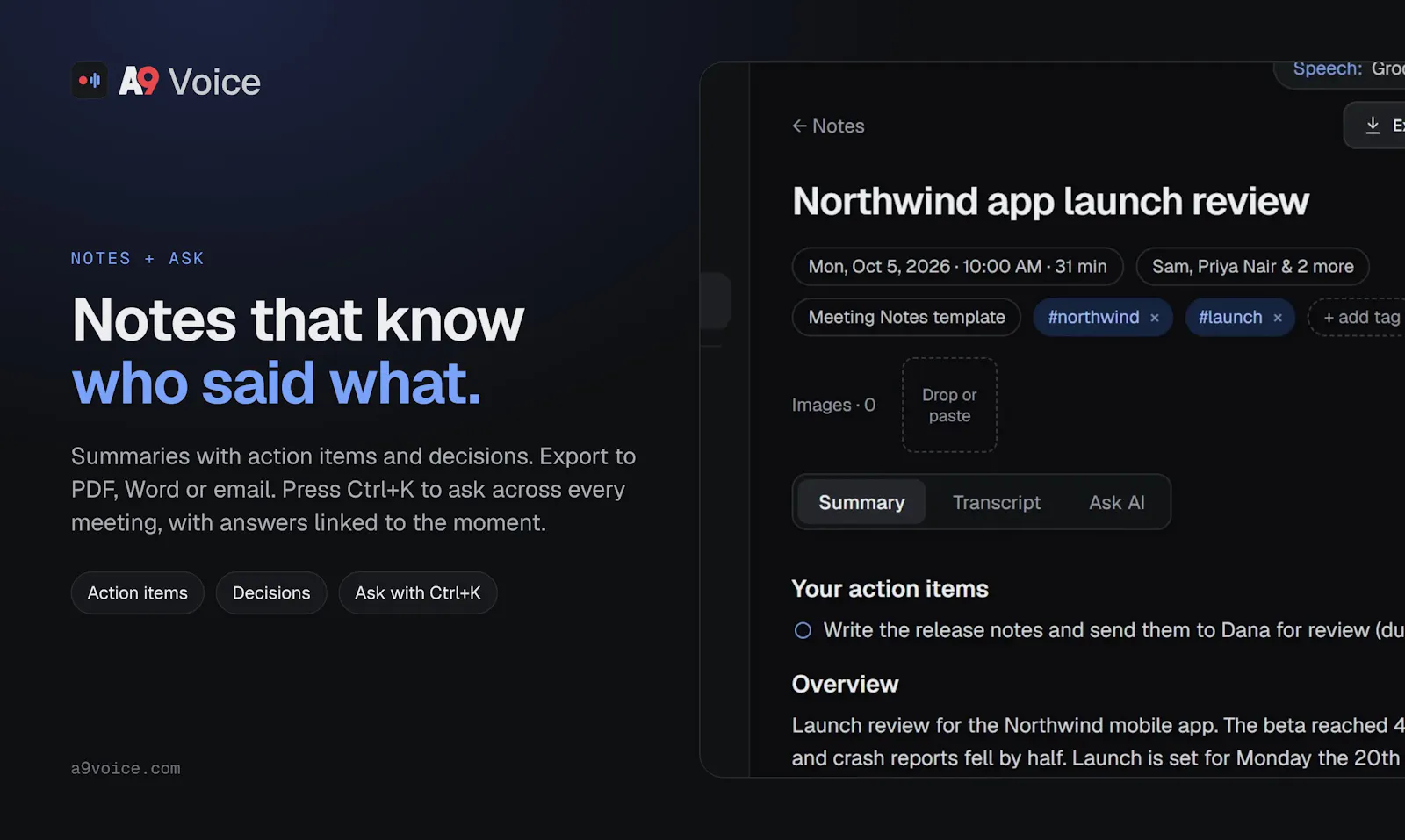Click the Images · 0 label
Screen dimensions: 1405x840
tap(834, 406)
